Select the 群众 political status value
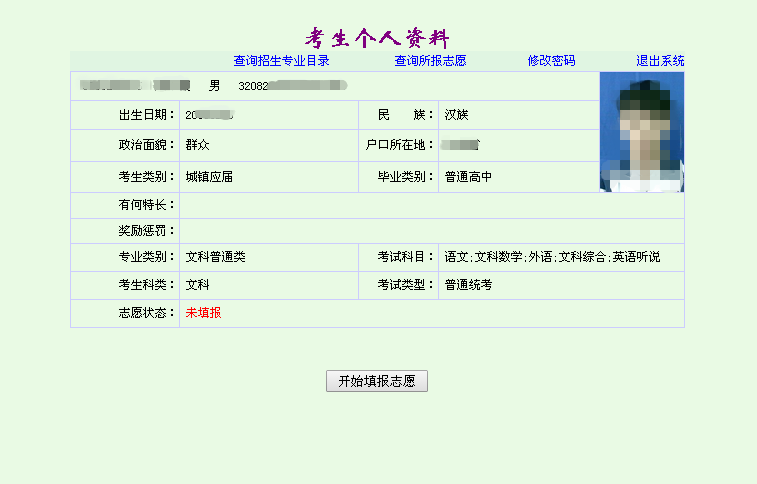 tap(197, 145)
